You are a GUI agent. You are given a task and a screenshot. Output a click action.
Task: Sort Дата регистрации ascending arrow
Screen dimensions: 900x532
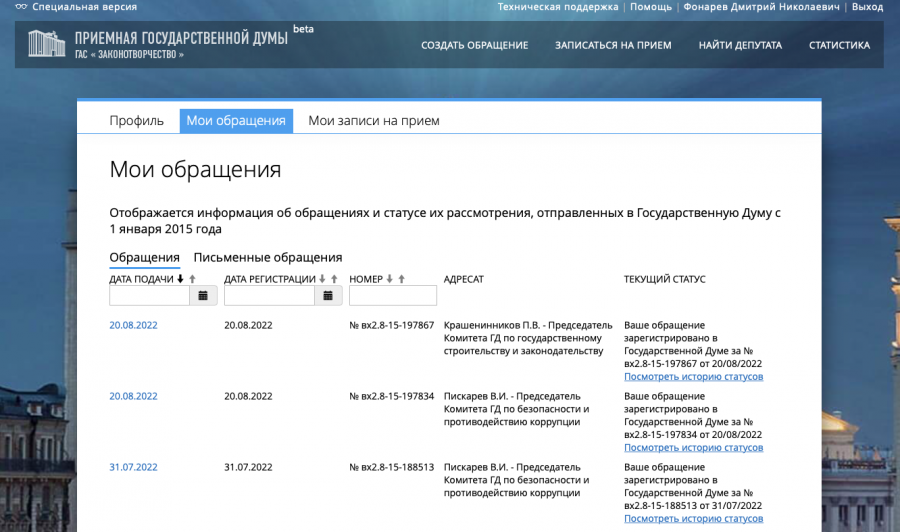tap(334, 279)
